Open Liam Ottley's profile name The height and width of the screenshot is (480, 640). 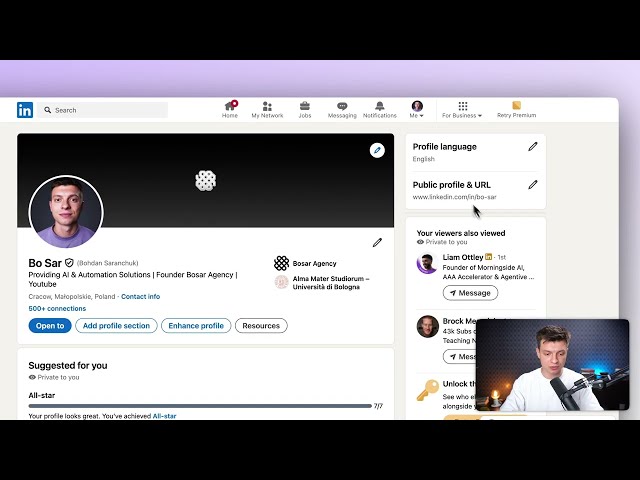[x=463, y=257]
